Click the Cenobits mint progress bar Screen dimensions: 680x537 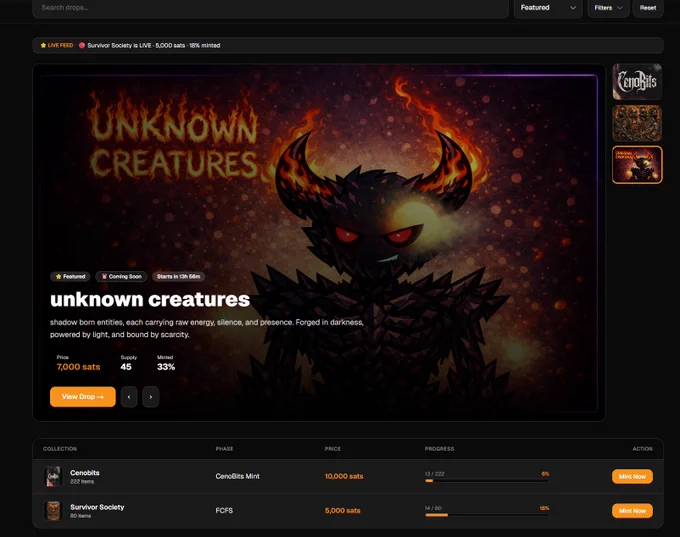click(487, 481)
